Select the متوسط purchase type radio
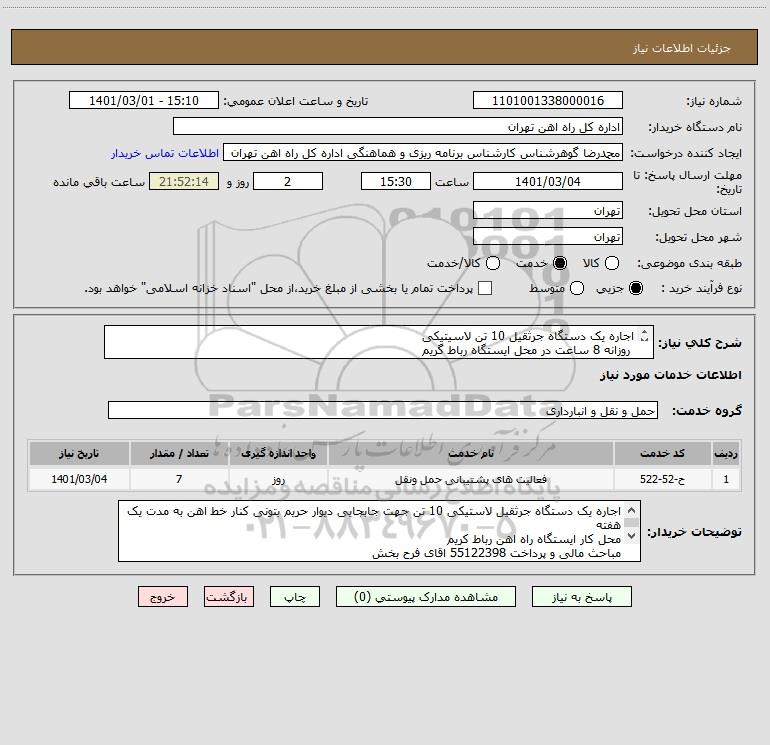Viewport: 770px width, 745px height. [x=577, y=288]
